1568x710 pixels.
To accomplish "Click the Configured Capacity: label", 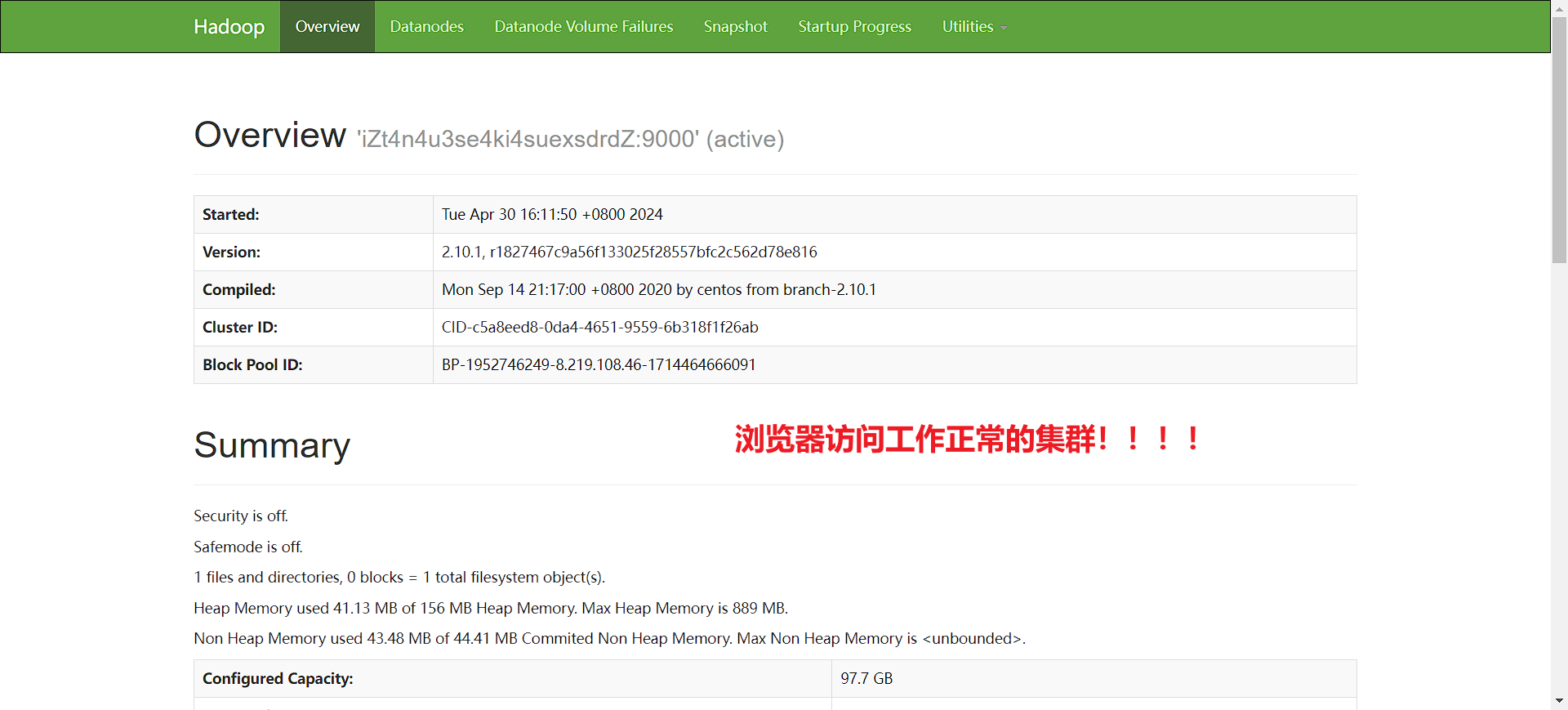I will pos(278,678).
